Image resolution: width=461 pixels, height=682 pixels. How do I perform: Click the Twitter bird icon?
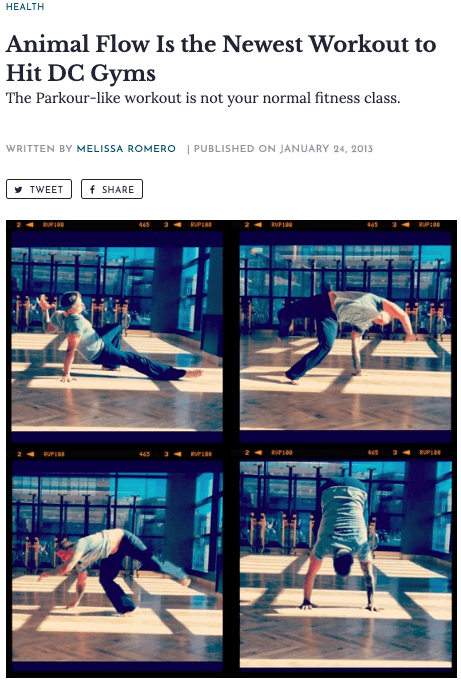18,190
